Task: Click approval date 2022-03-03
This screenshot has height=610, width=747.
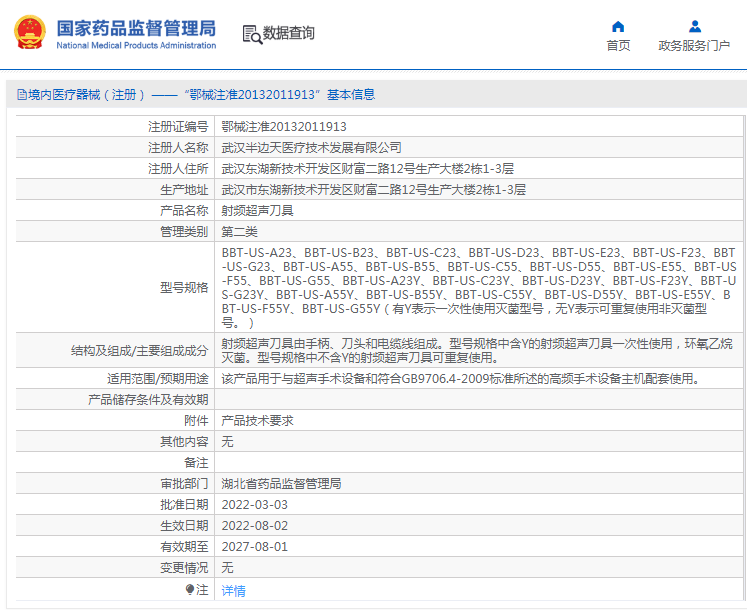Action: coord(255,504)
